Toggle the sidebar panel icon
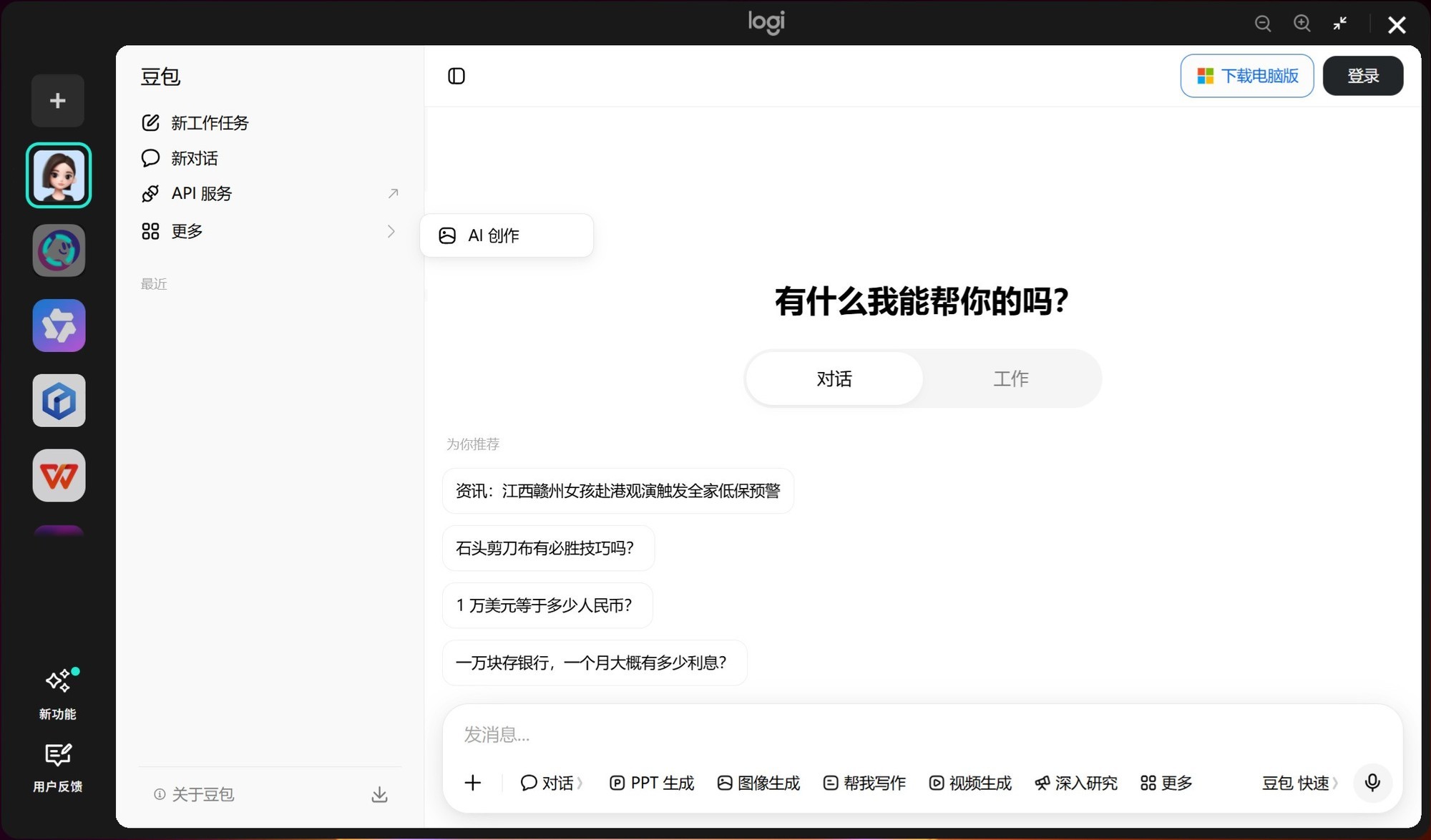The image size is (1431, 840). pos(456,76)
